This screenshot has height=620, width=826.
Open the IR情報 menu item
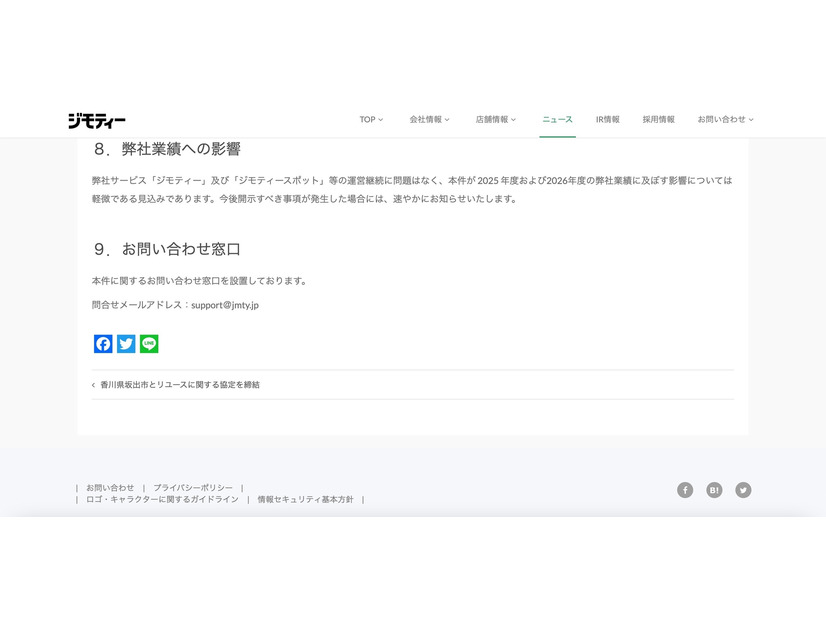point(608,119)
